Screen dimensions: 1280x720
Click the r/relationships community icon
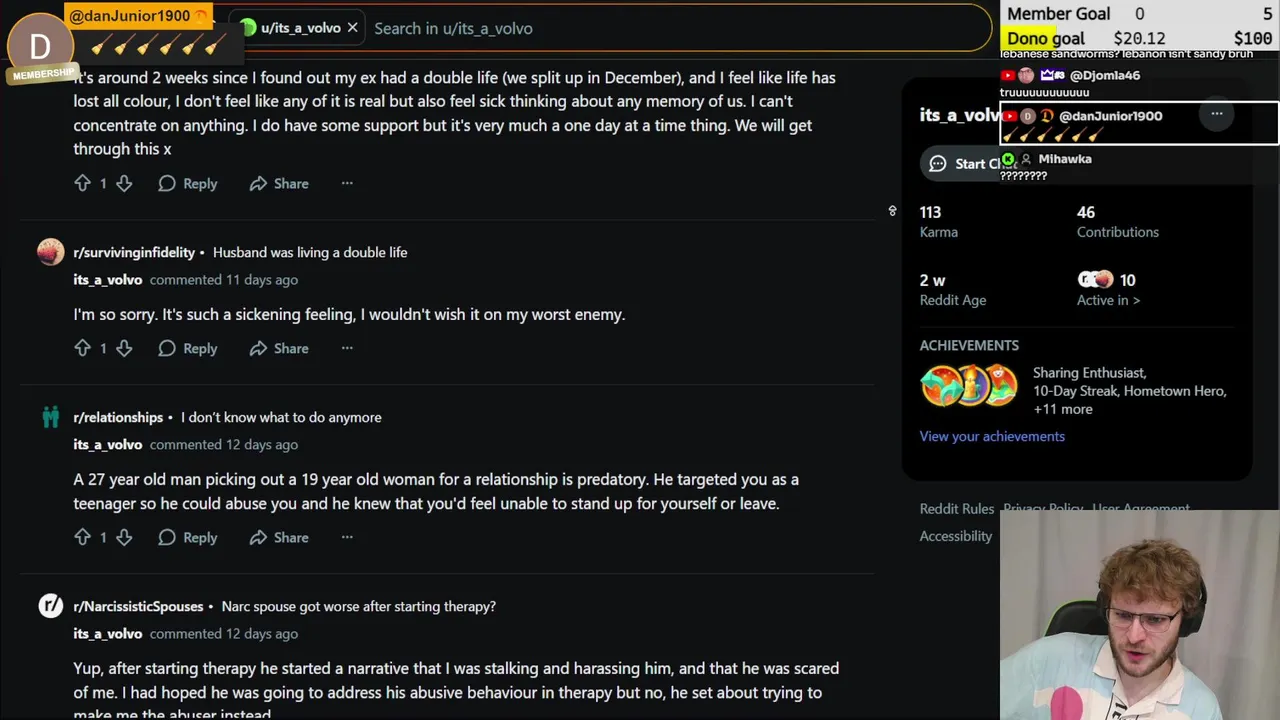click(50, 417)
